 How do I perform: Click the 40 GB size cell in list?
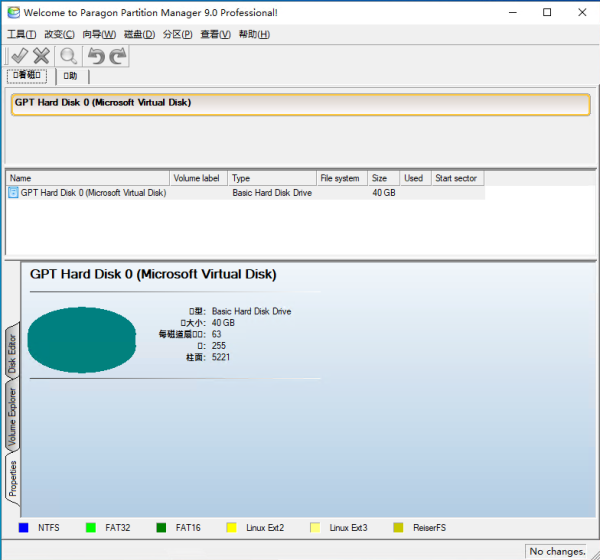pyautogui.click(x=384, y=193)
